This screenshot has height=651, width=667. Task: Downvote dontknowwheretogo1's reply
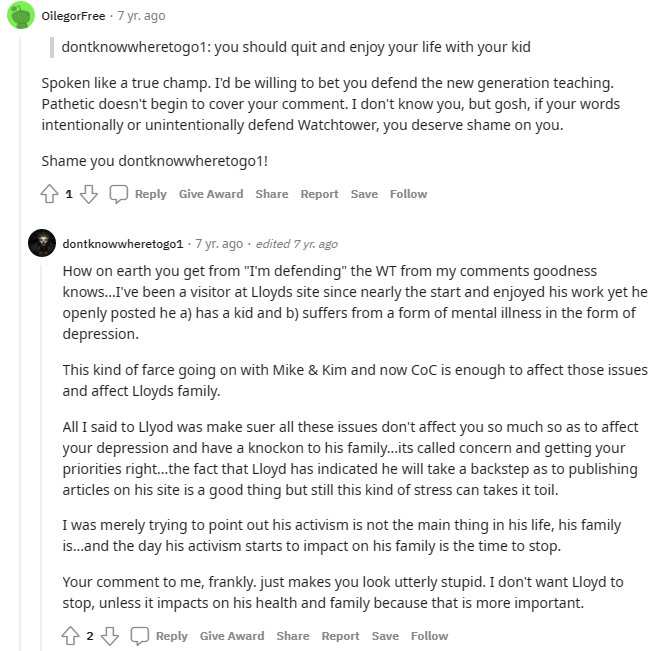pyautogui.click(x=109, y=636)
